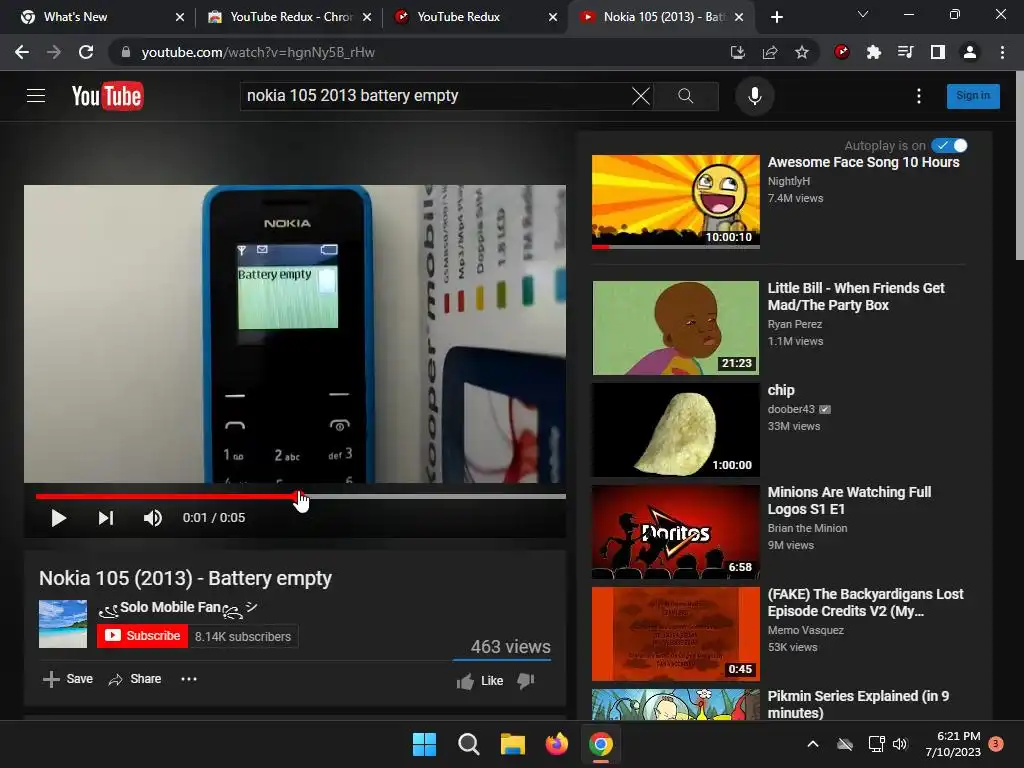The width and height of the screenshot is (1024, 768).
Task: Mute the video volume speaker icon
Action: coord(153,518)
